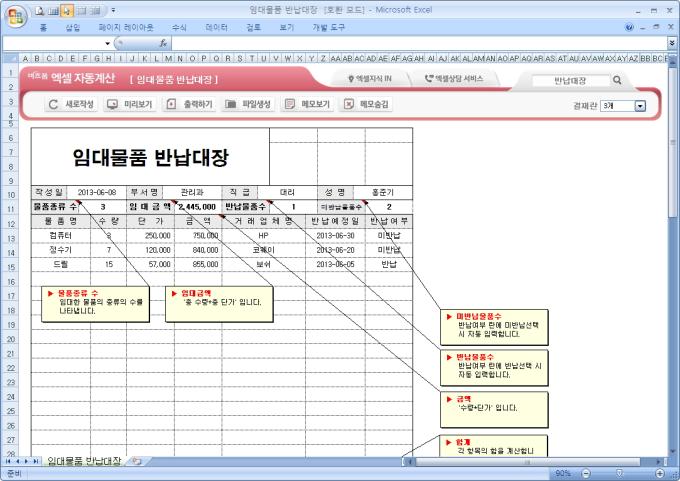Click the 출력하기 print button
680x481 pixels.
[x=189, y=105]
